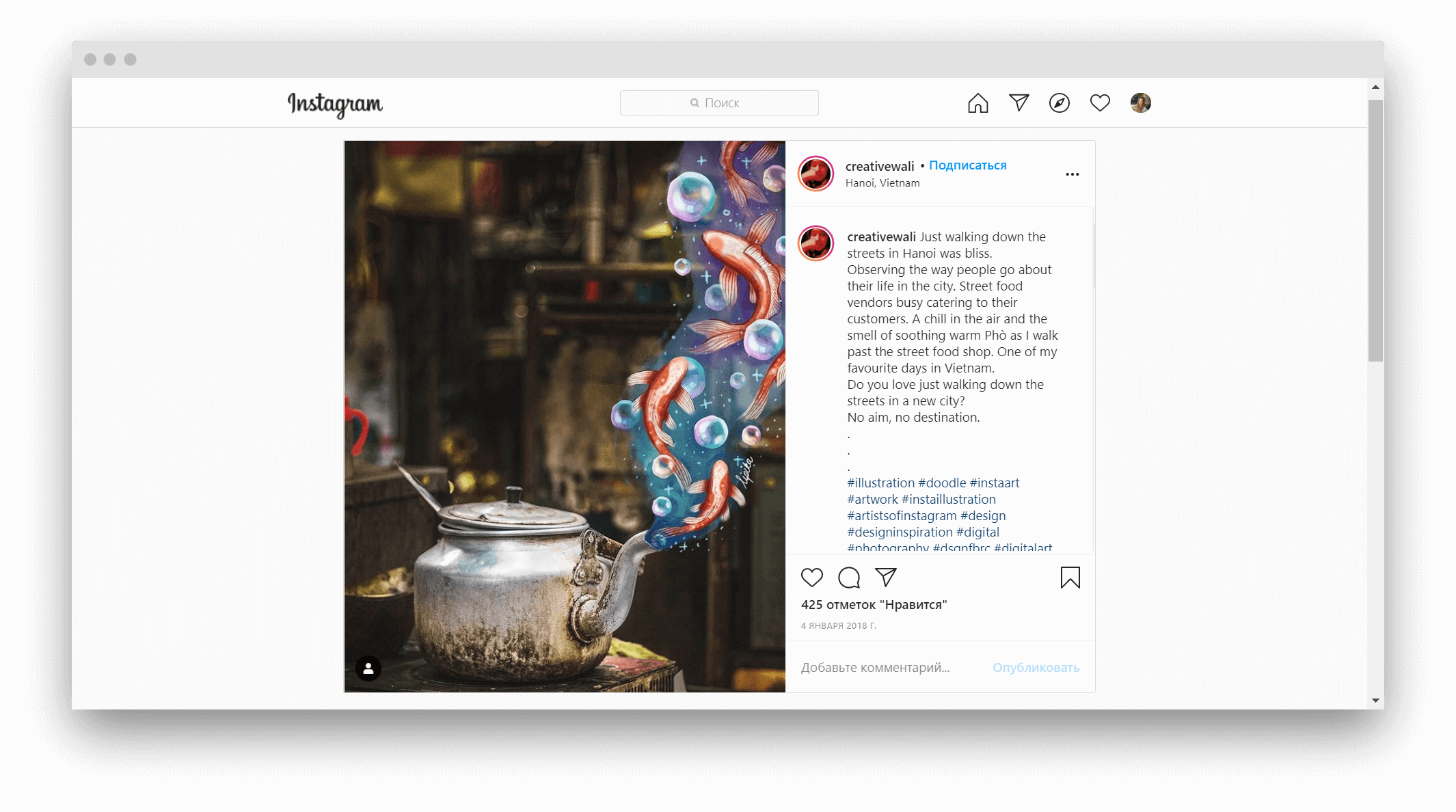
Task: Open the #instaillustration hashtag
Action: [x=948, y=500]
